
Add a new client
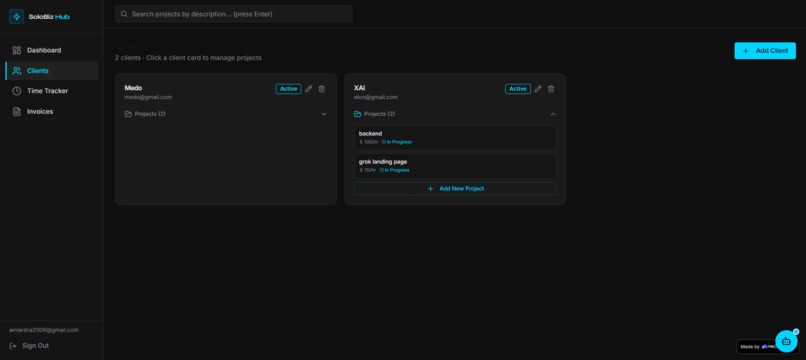click(765, 51)
